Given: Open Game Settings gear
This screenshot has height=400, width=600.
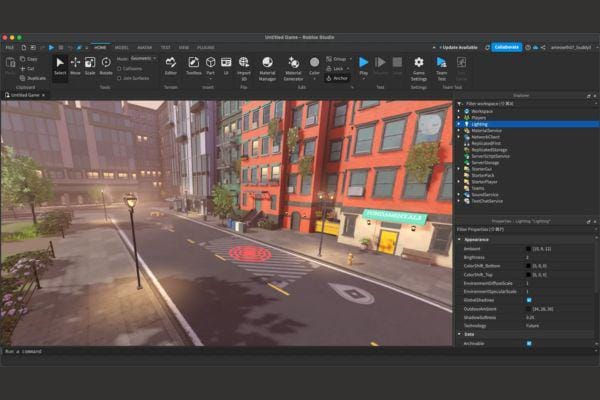Looking at the screenshot, I should coord(419,68).
